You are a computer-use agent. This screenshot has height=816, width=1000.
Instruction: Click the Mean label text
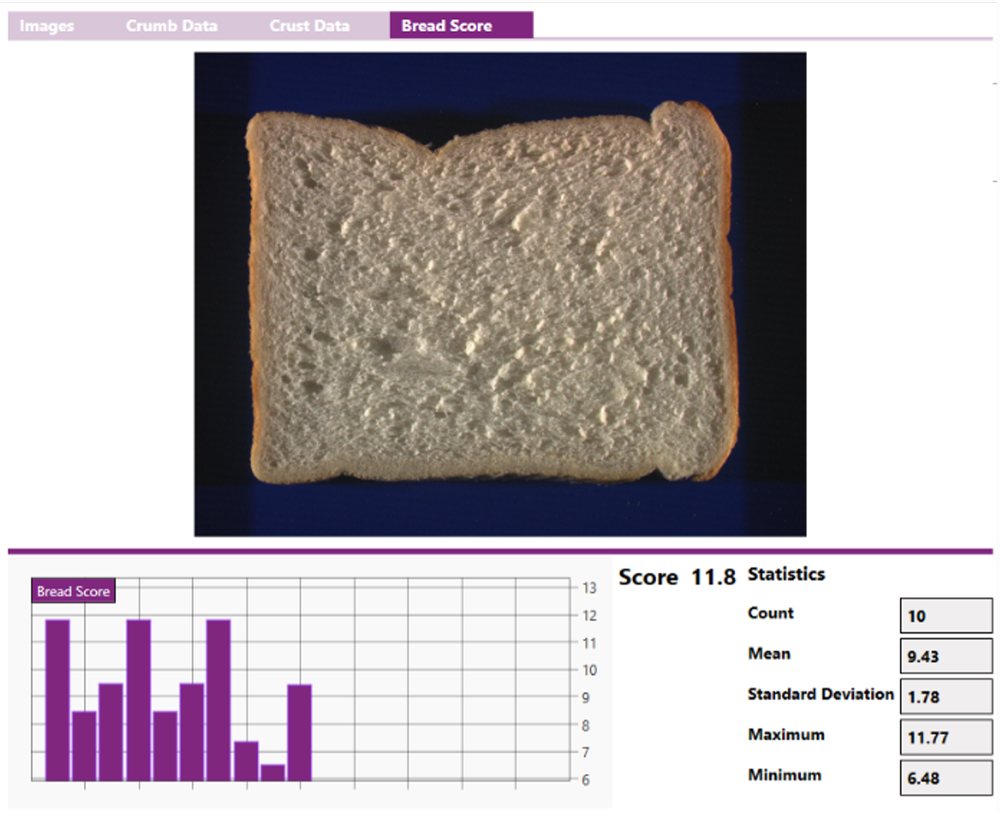(x=770, y=654)
